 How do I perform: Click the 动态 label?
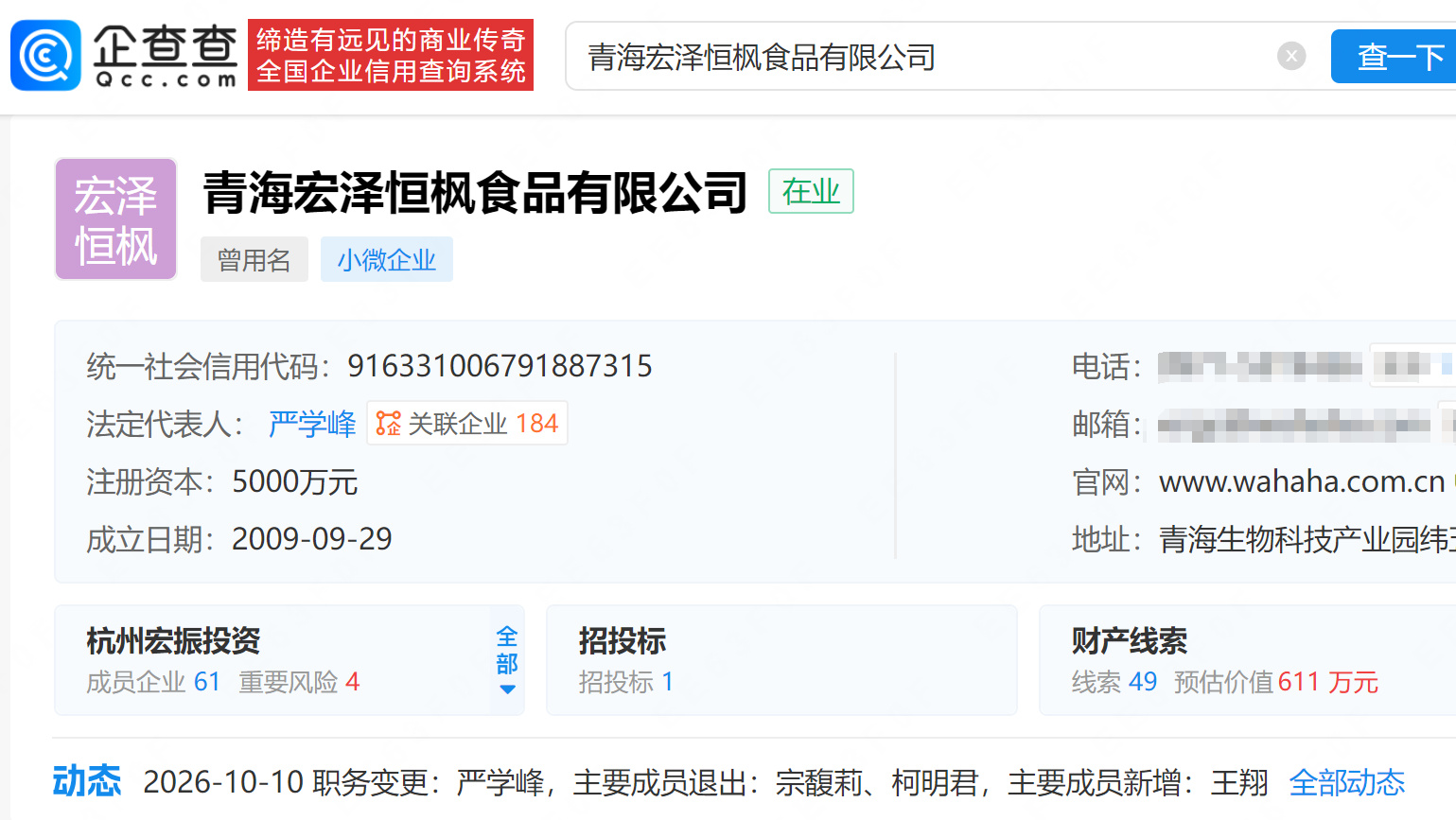pyautogui.click(x=87, y=781)
